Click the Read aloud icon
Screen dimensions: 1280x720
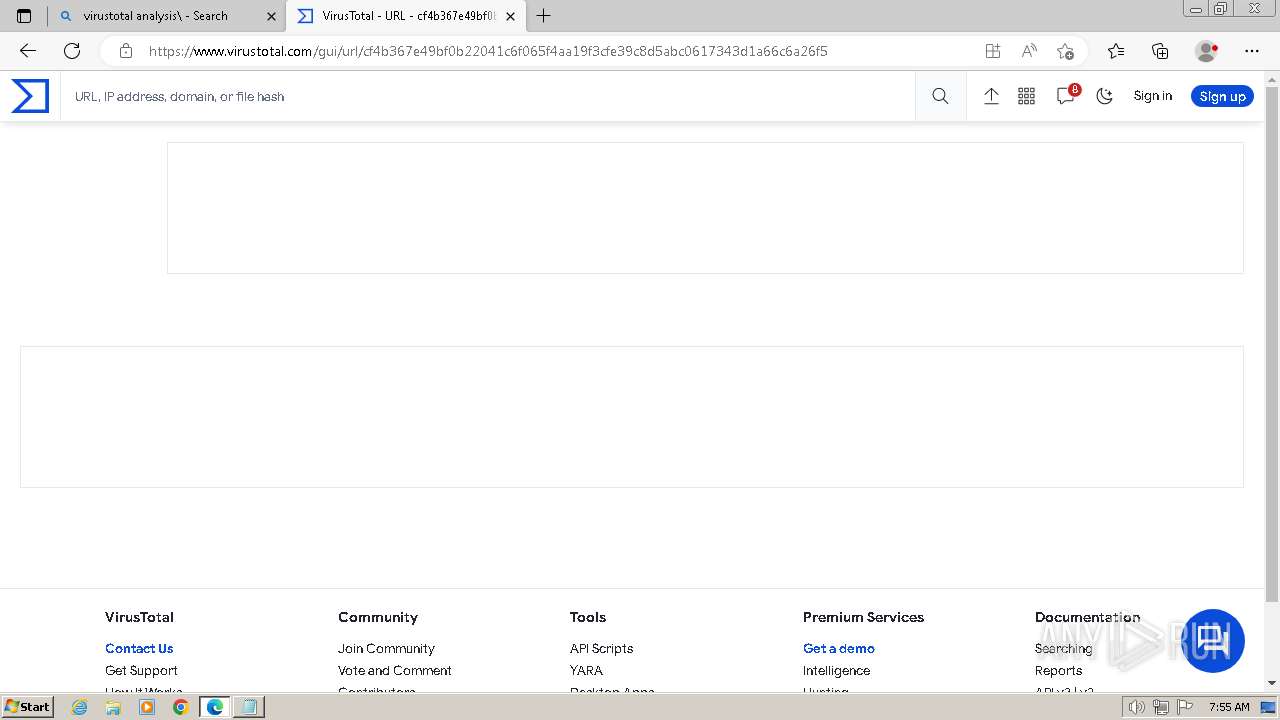pyautogui.click(x=1029, y=51)
